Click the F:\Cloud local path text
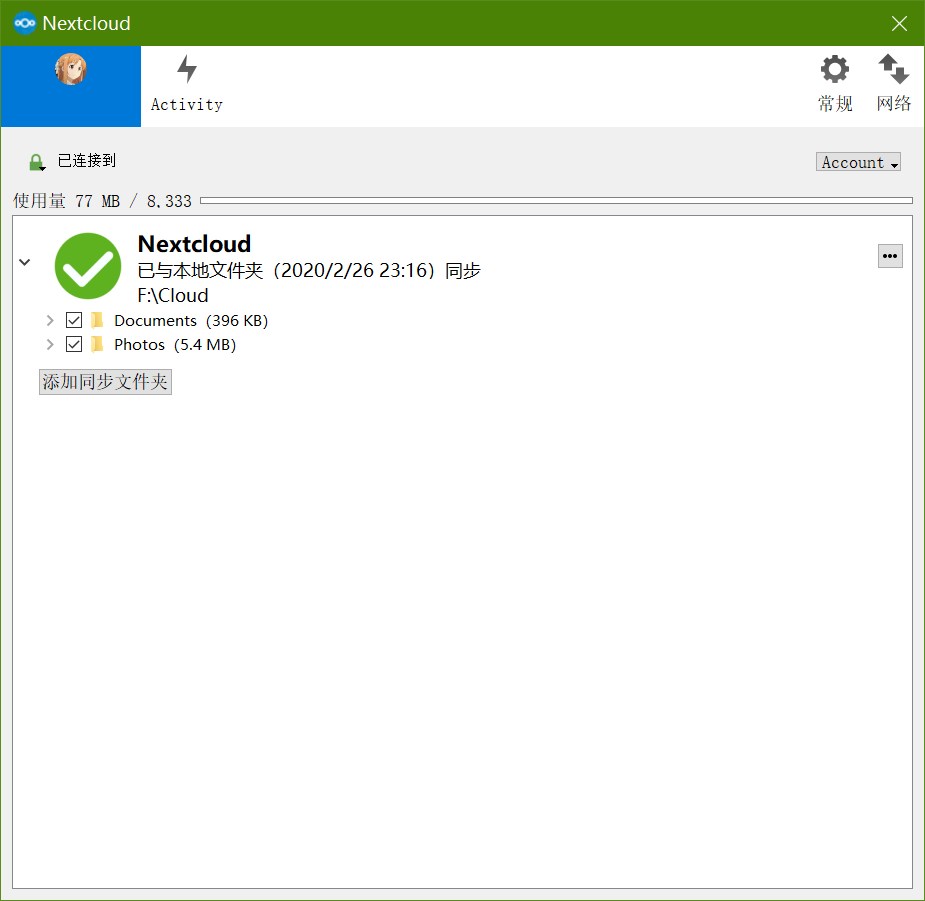This screenshot has width=925, height=901. 173,295
